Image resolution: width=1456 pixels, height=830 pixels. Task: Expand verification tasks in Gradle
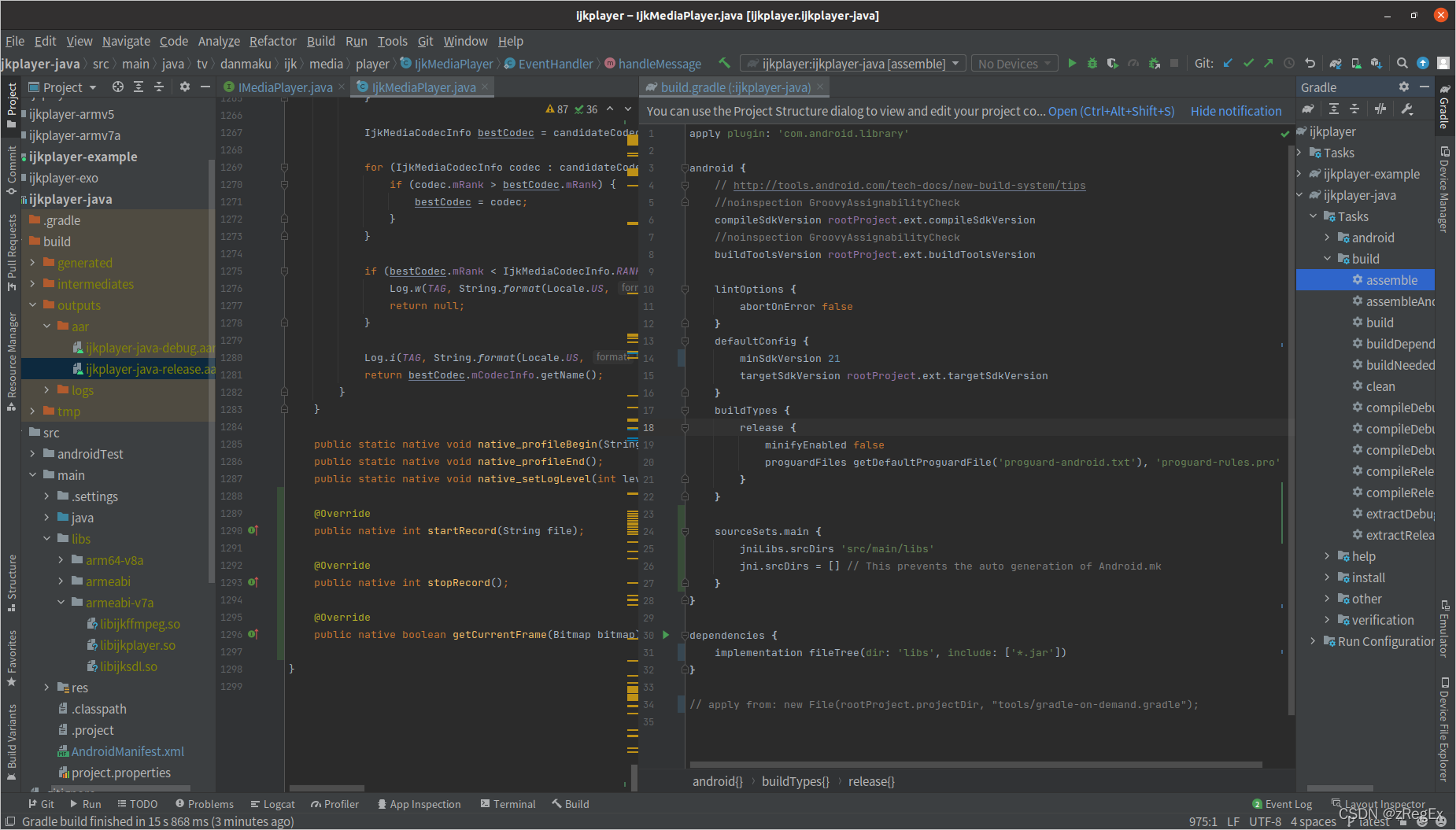tap(1328, 620)
